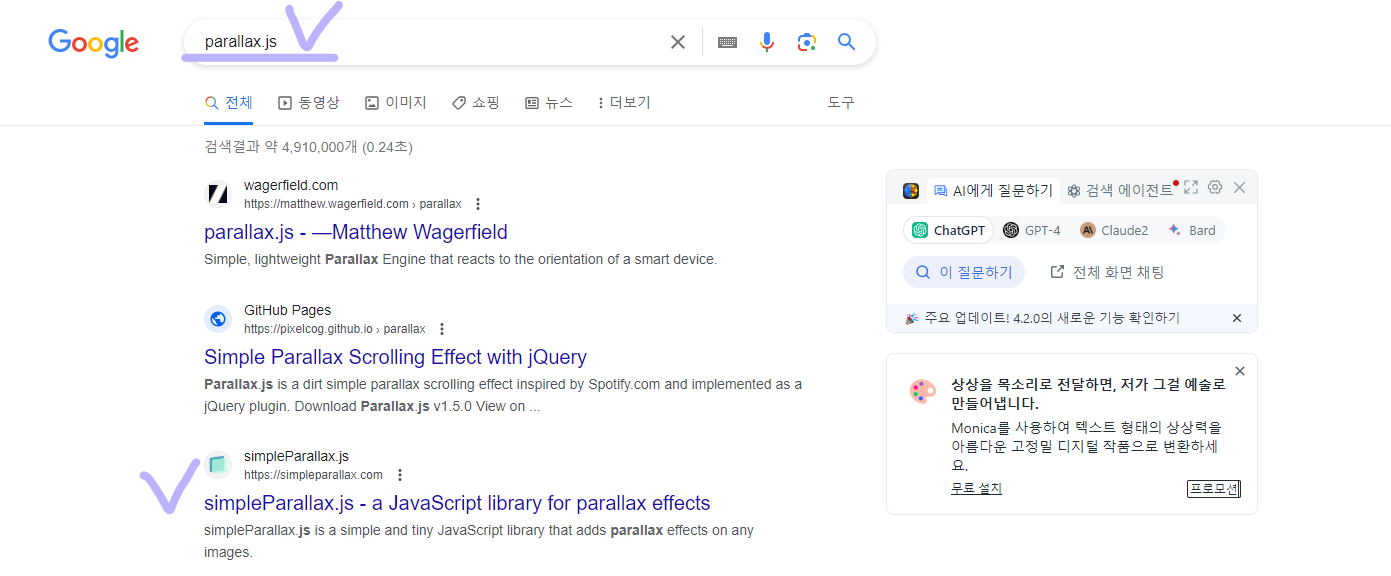Close the Monica AI panel
This screenshot has width=1391, height=576.
pyautogui.click(x=1240, y=187)
